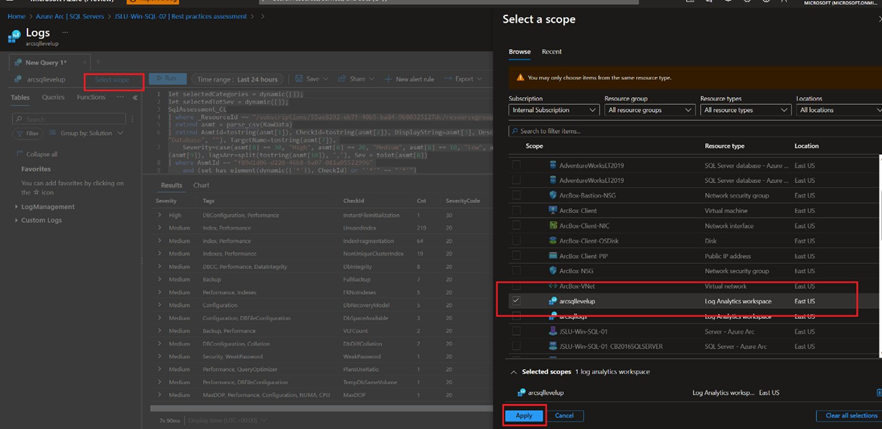Open the Subscription dropdown
Viewport: 882px width, 429px height.
(x=553, y=110)
